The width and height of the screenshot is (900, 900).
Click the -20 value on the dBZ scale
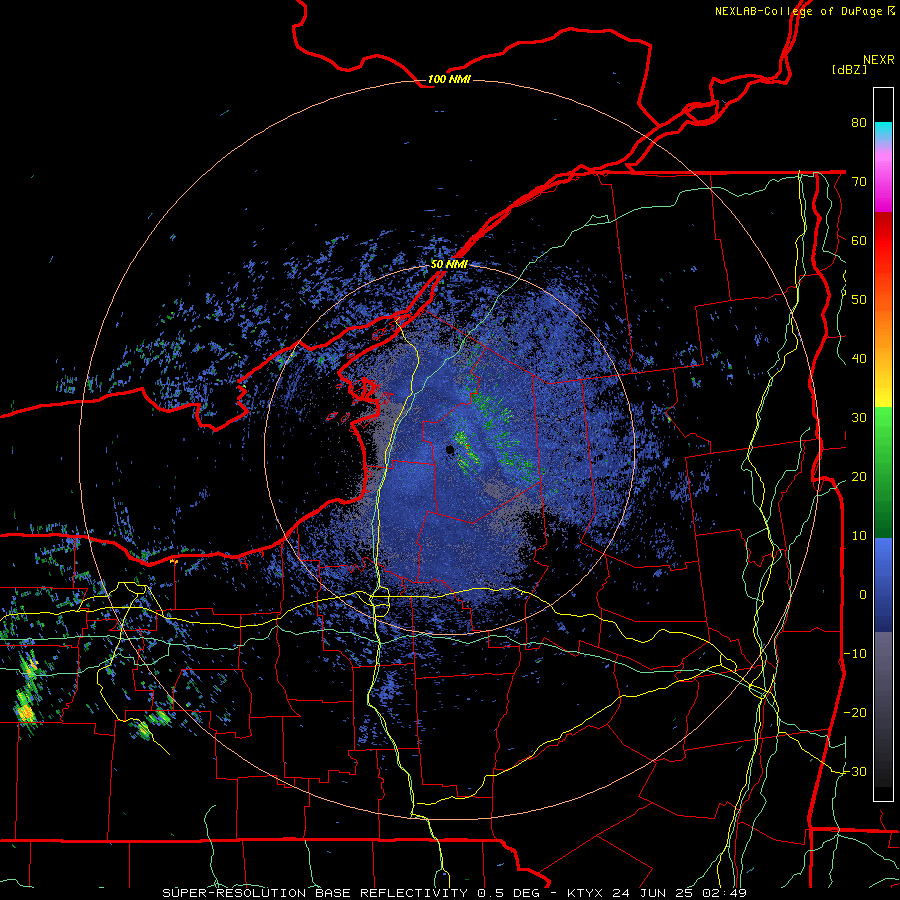tap(855, 712)
